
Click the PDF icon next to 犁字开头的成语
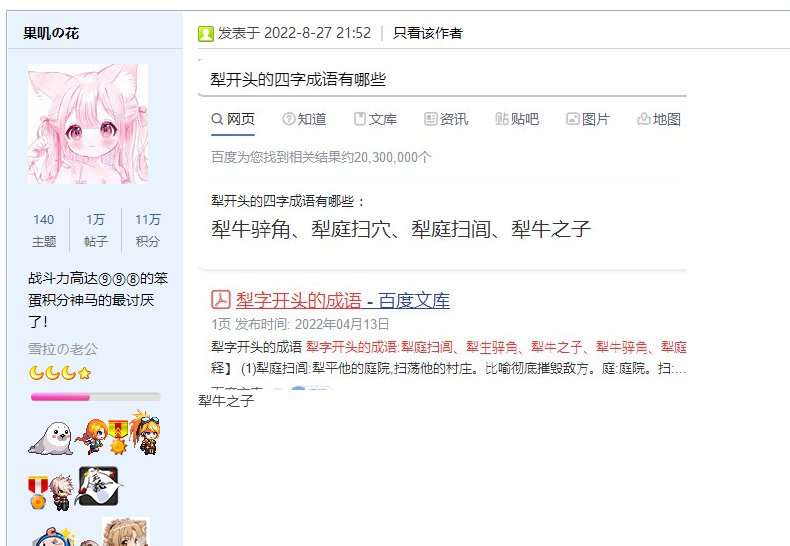[221, 300]
